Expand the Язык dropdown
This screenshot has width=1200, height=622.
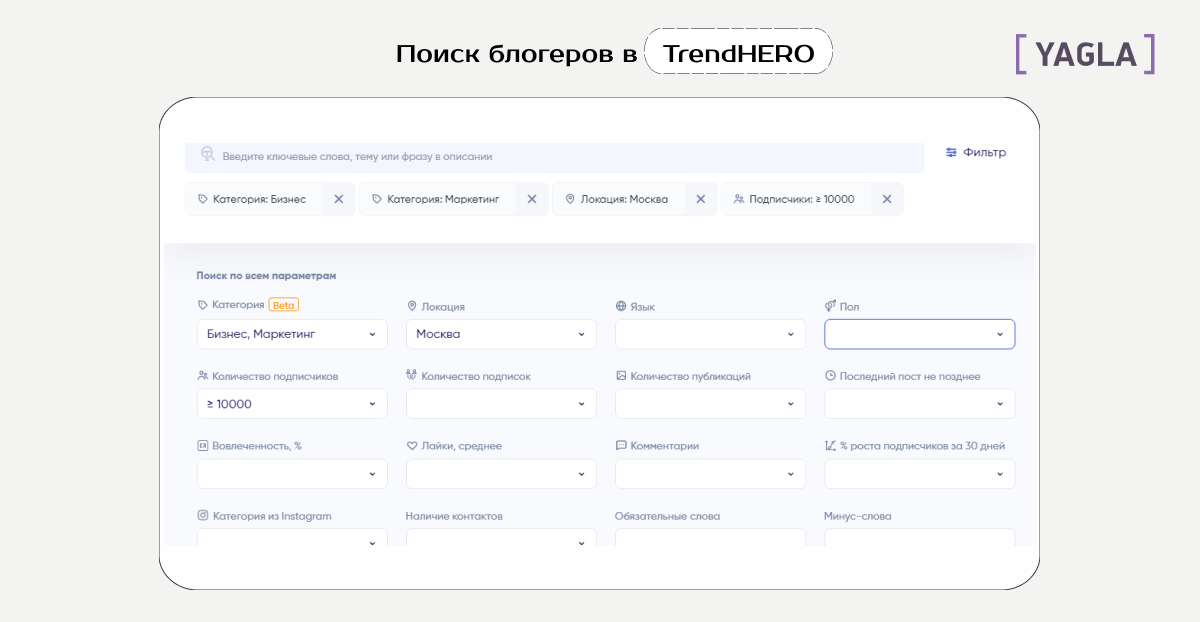710,334
